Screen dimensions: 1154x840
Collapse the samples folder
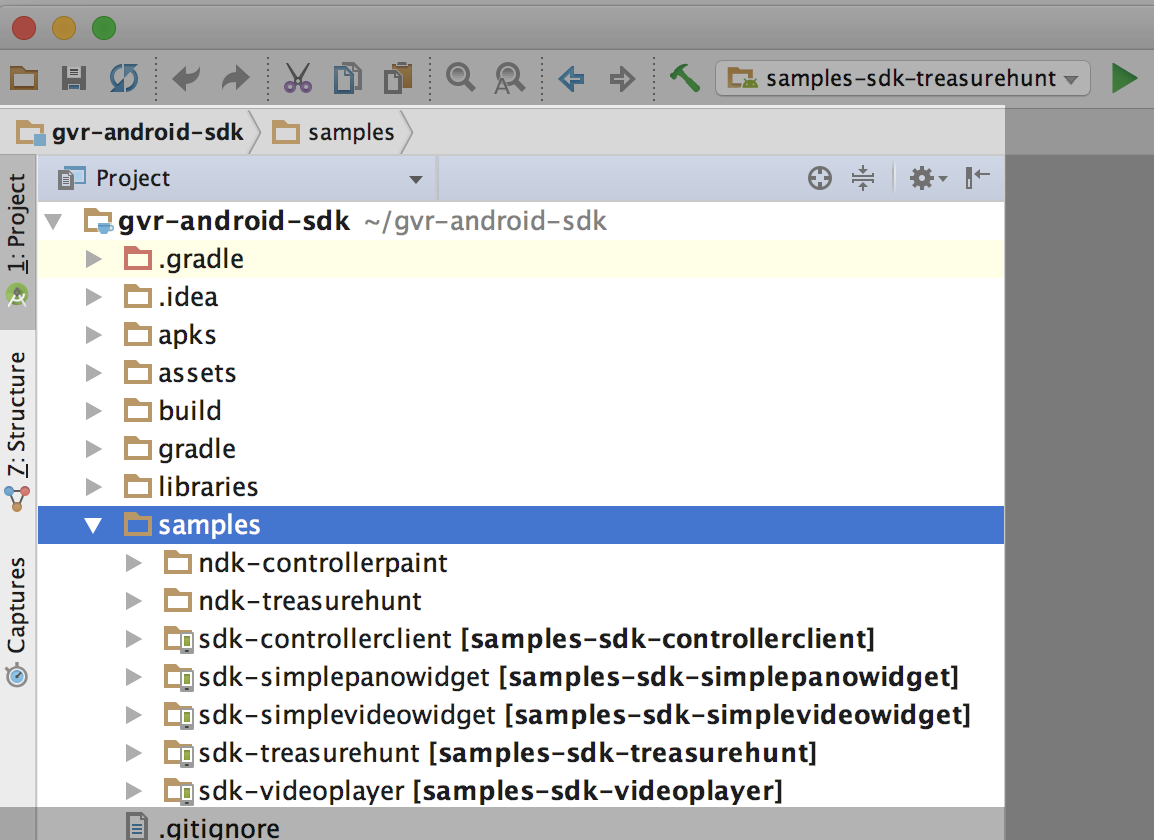click(93, 525)
